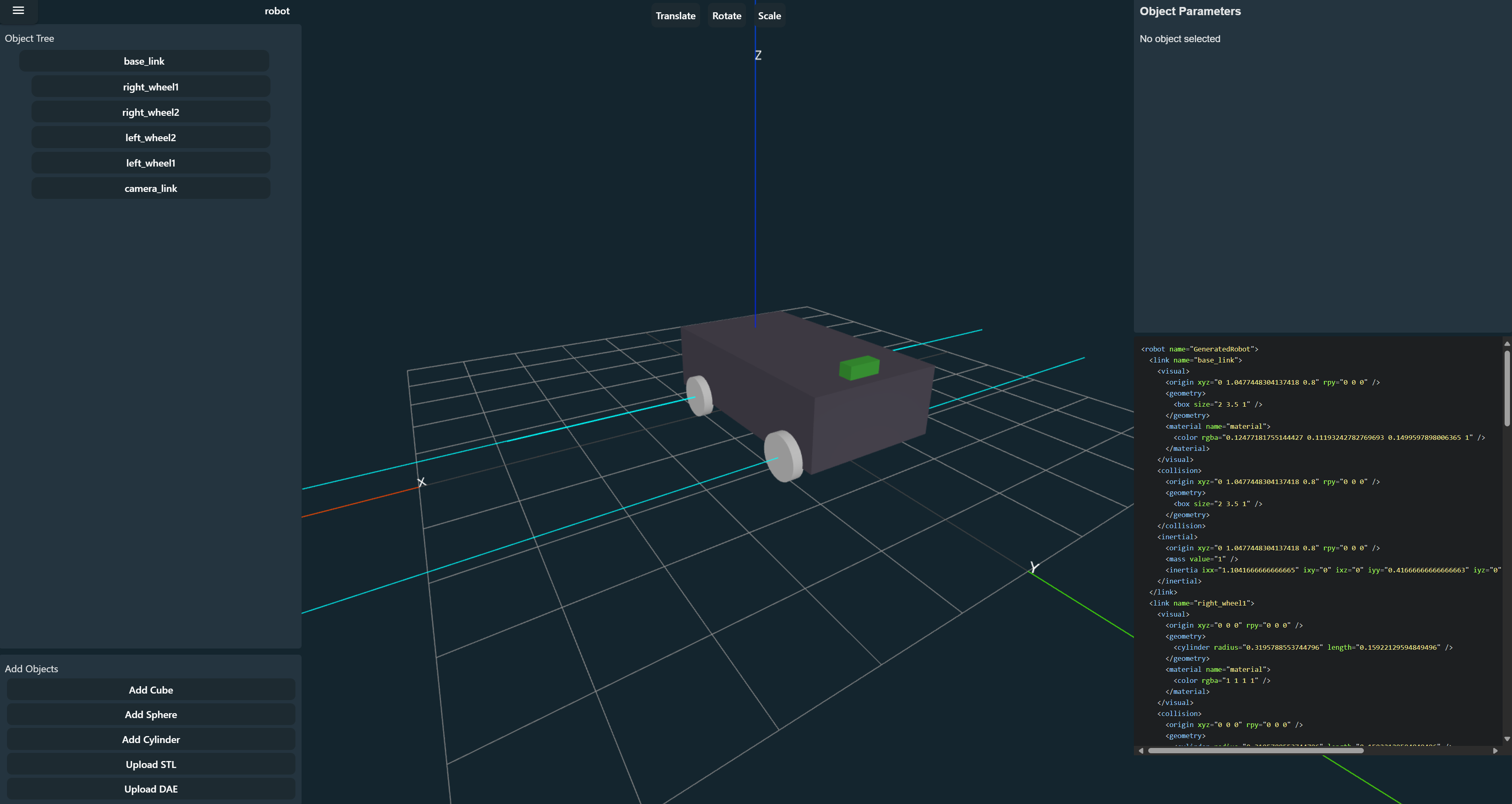
Task: Click the cylinder radius code line
Action: [1312, 647]
